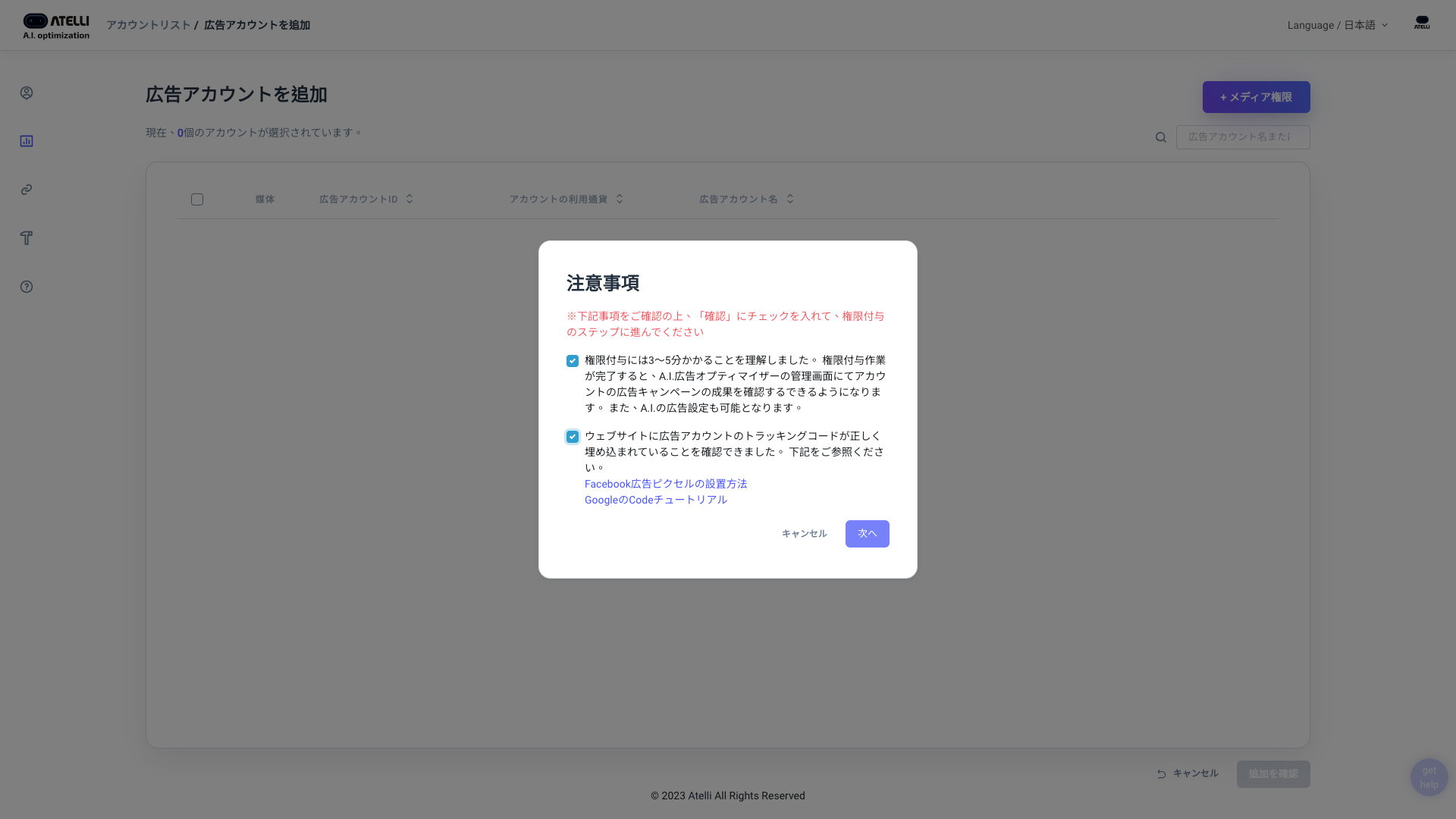Click the Atelli A.I. optimization logo
1456x819 pixels.
(x=56, y=26)
